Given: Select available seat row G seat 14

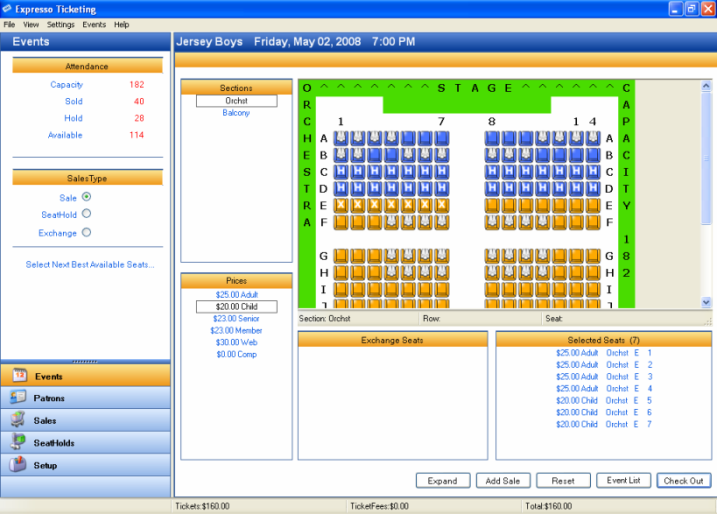Looking at the screenshot, I should 593,256.
